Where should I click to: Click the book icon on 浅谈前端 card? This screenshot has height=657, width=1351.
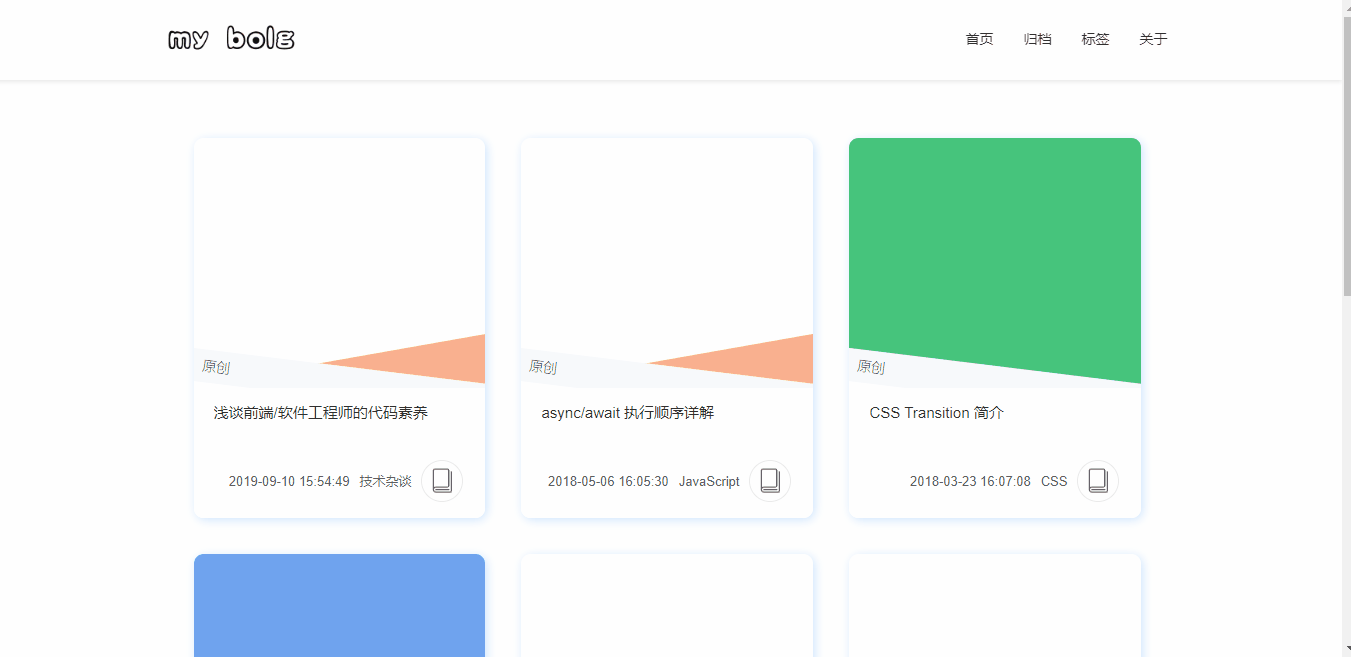tap(442, 481)
